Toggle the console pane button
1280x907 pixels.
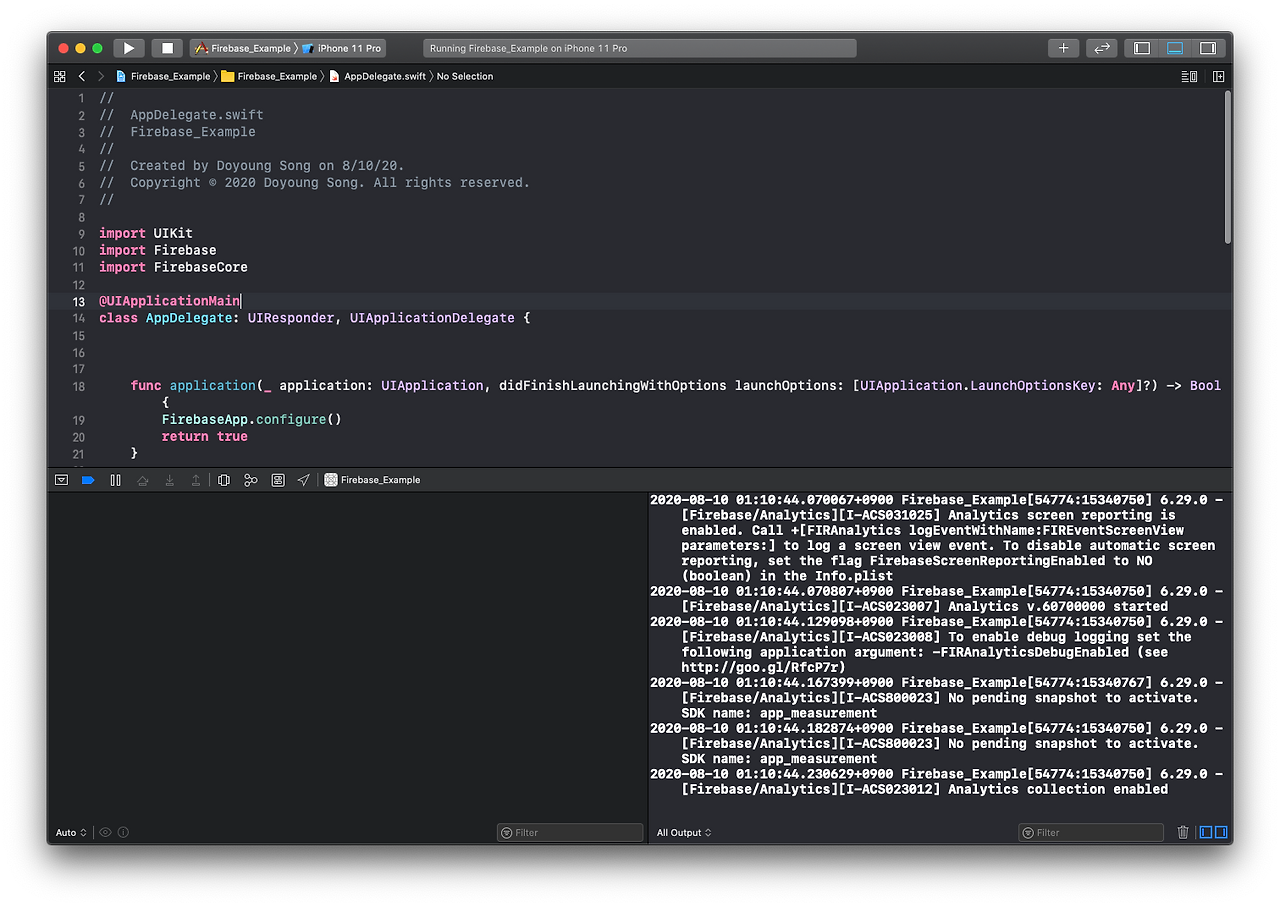(1220, 832)
